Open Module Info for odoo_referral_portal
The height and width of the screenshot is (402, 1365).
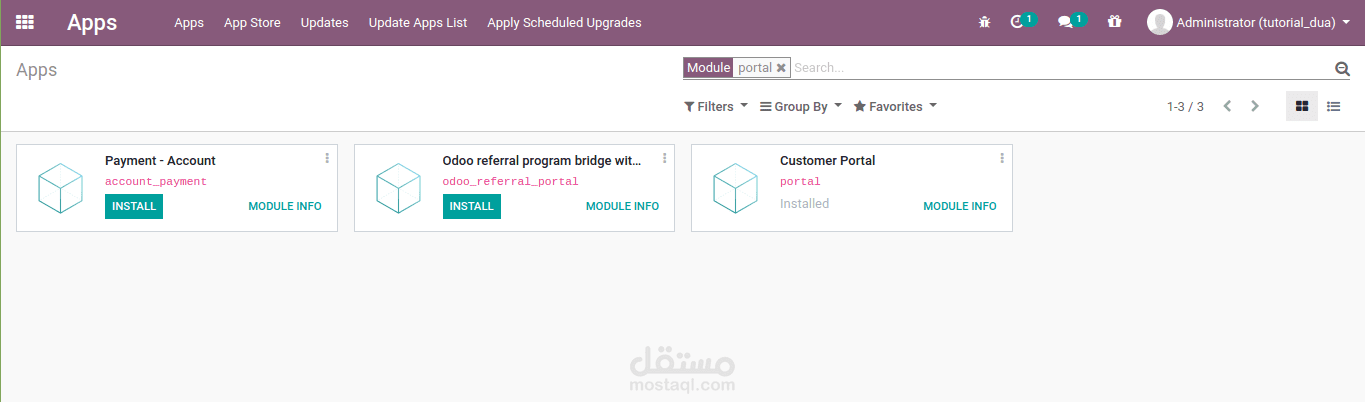pyautogui.click(x=622, y=206)
